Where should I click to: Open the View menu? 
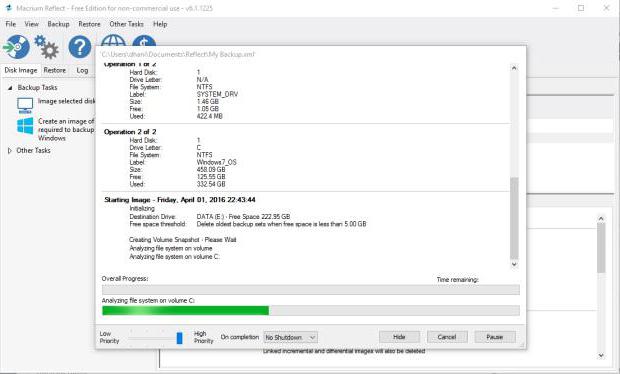(32, 24)
